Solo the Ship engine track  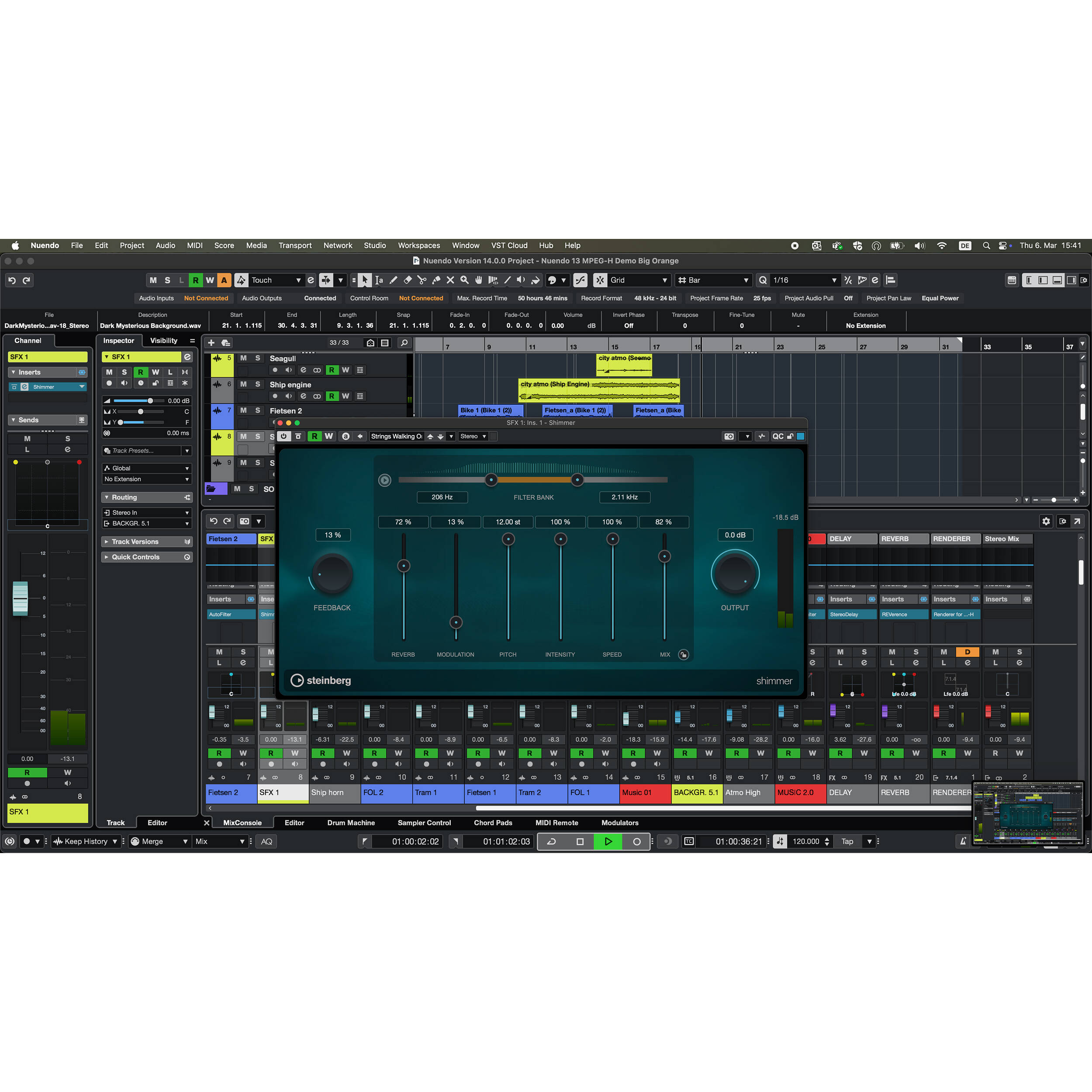coord(258,384)
